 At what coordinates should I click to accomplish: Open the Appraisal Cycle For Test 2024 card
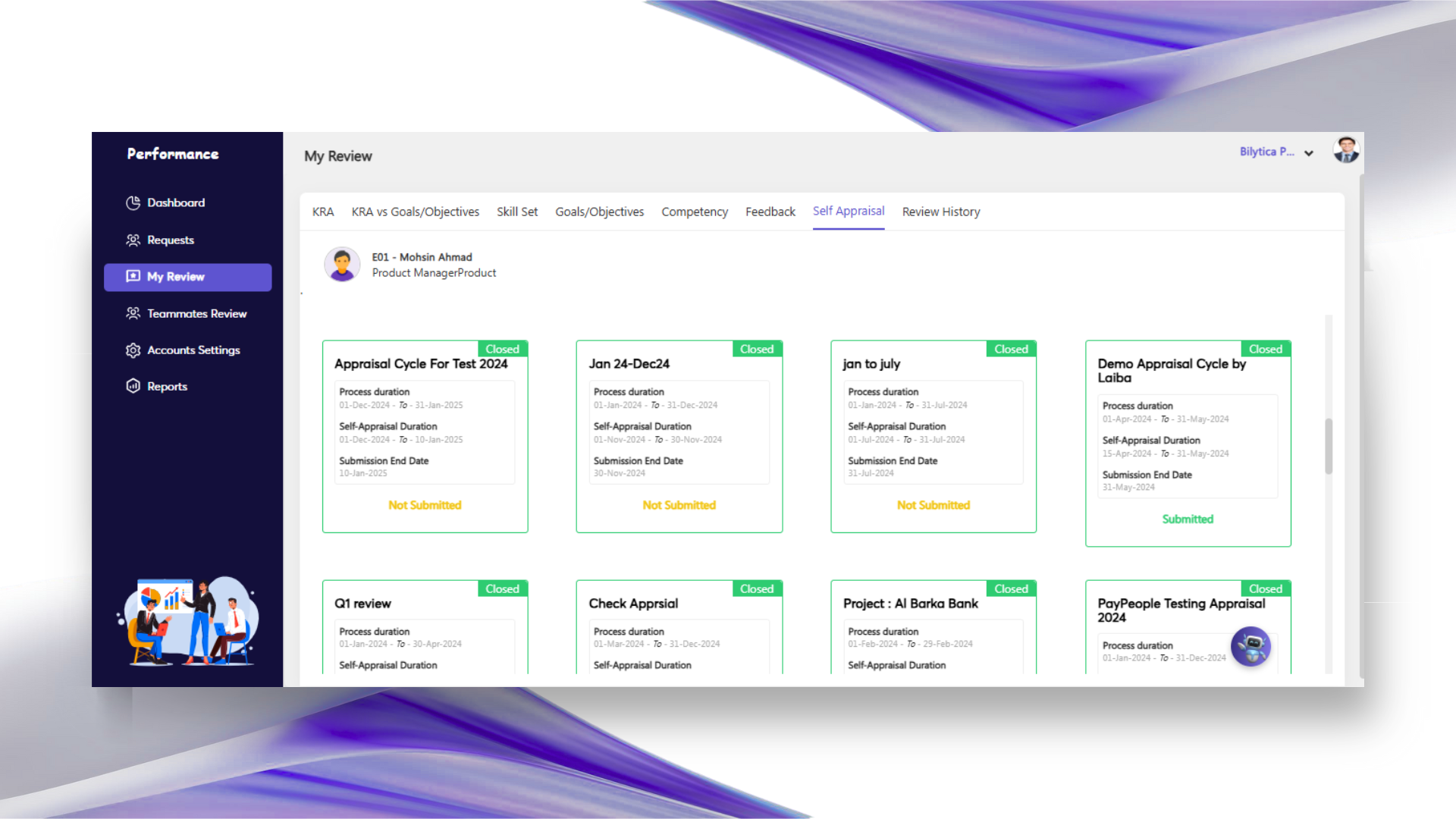(x=421, y=364)
